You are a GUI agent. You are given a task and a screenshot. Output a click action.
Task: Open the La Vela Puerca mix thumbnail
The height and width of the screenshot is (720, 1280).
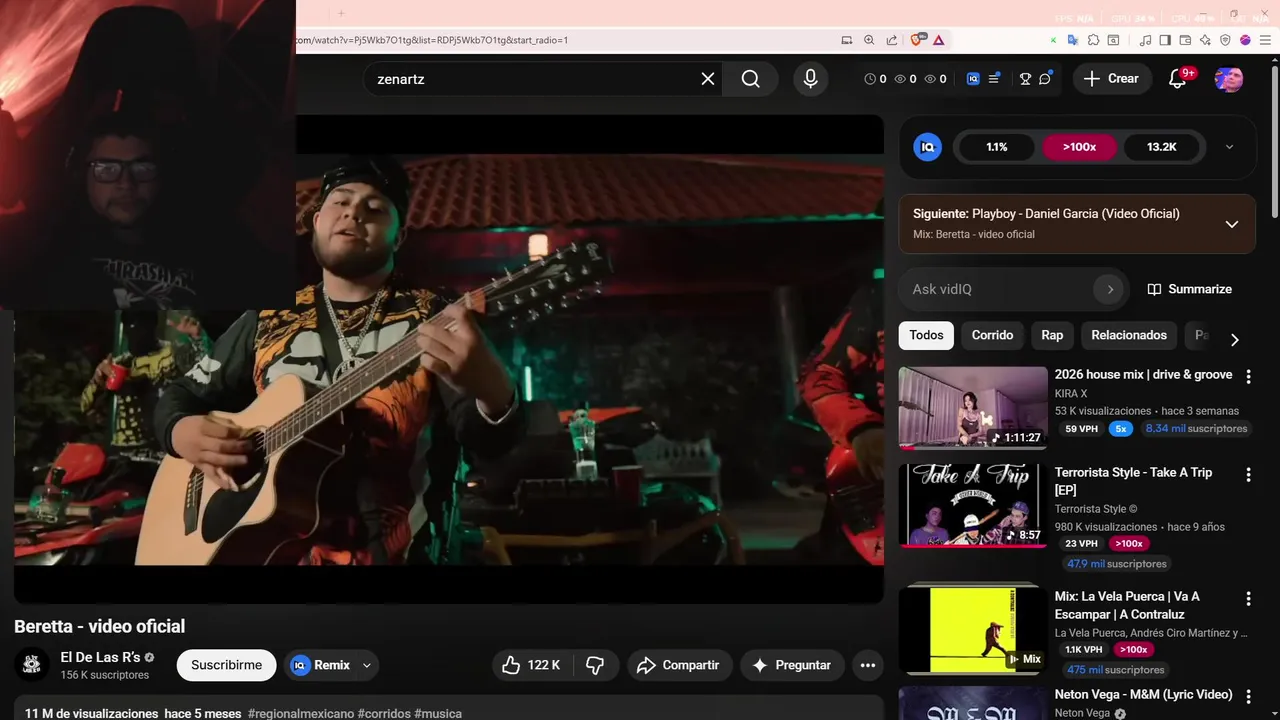(x=973, y=630)
